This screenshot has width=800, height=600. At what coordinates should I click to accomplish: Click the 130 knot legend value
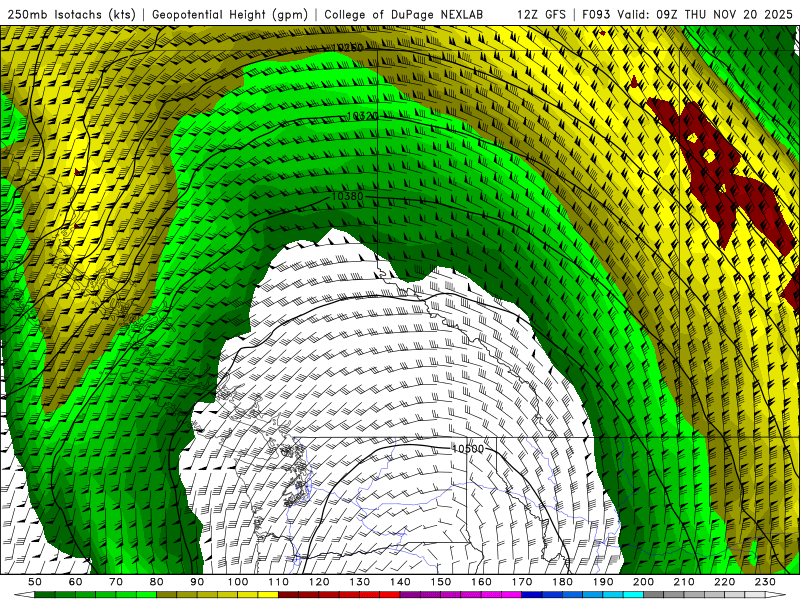click(360, 582)
